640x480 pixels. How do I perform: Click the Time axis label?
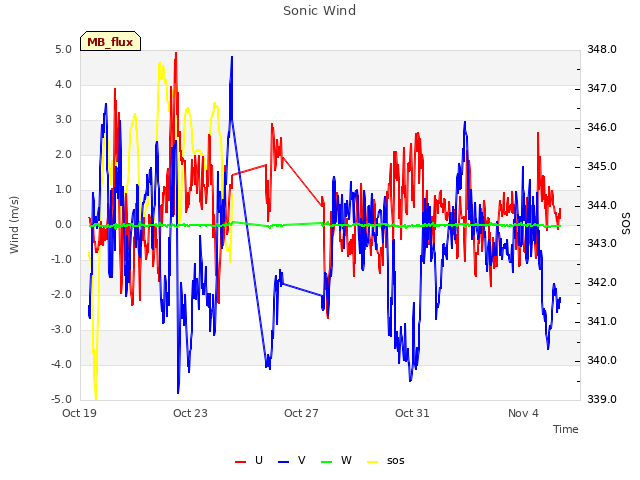(566, 429)
